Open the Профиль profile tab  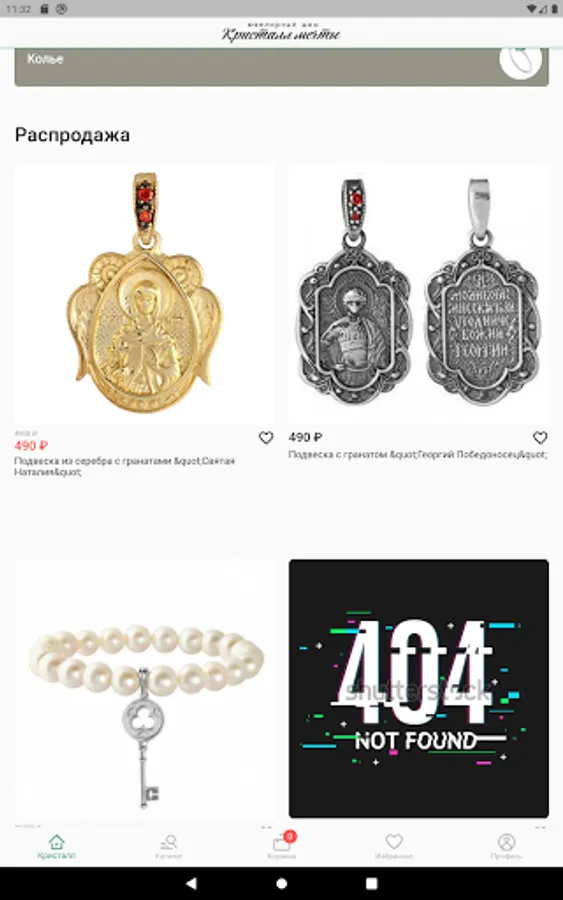click(x=506, y=847)
